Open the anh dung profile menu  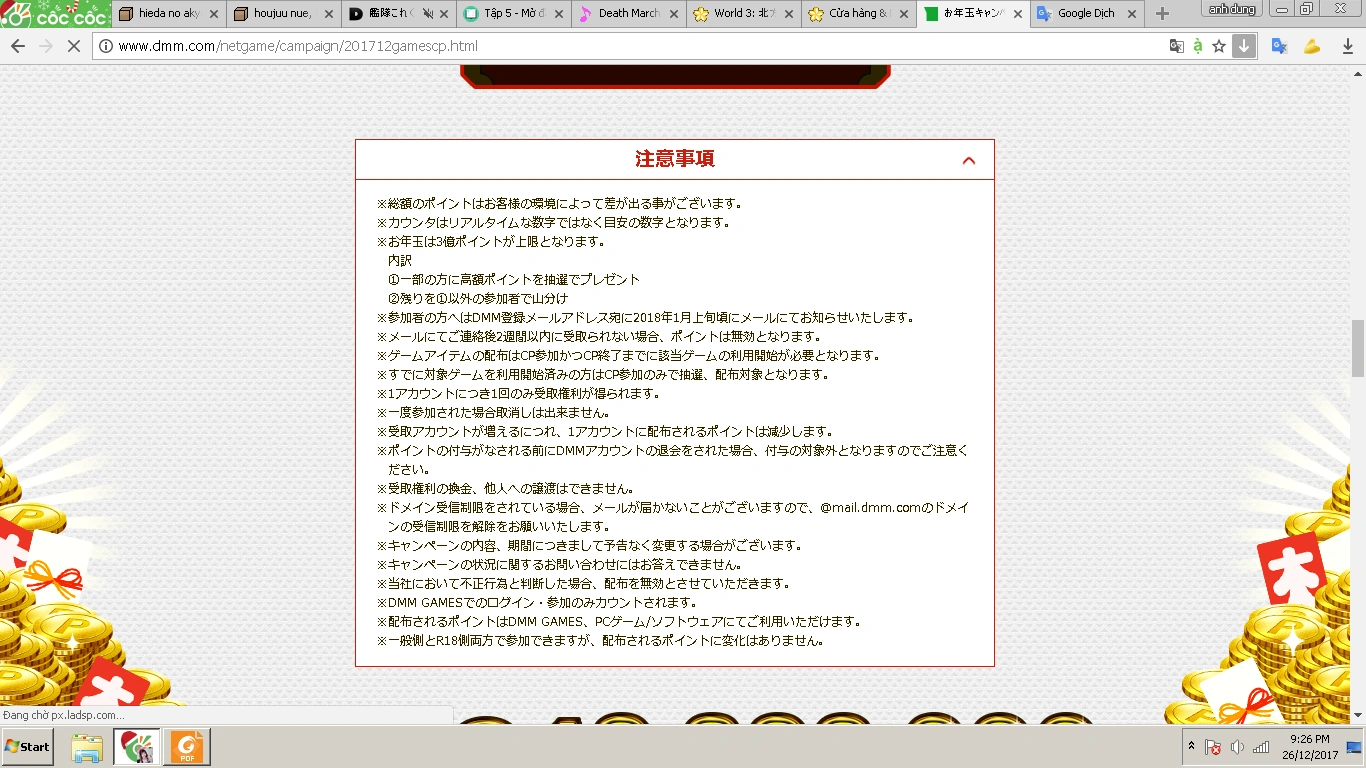click(x=1232, y=9)
